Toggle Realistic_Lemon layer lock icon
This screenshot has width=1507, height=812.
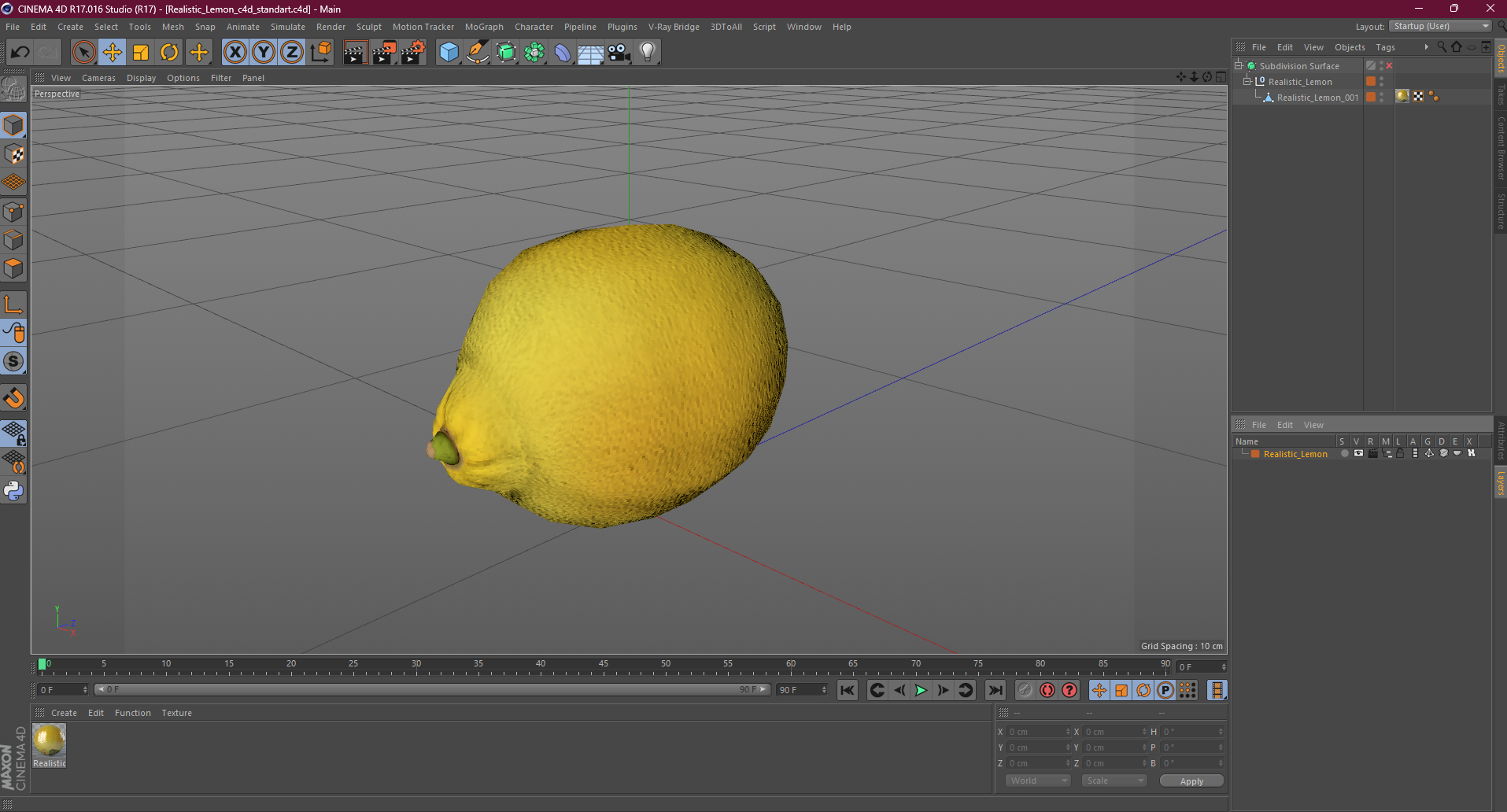[x=1401, y=453]
